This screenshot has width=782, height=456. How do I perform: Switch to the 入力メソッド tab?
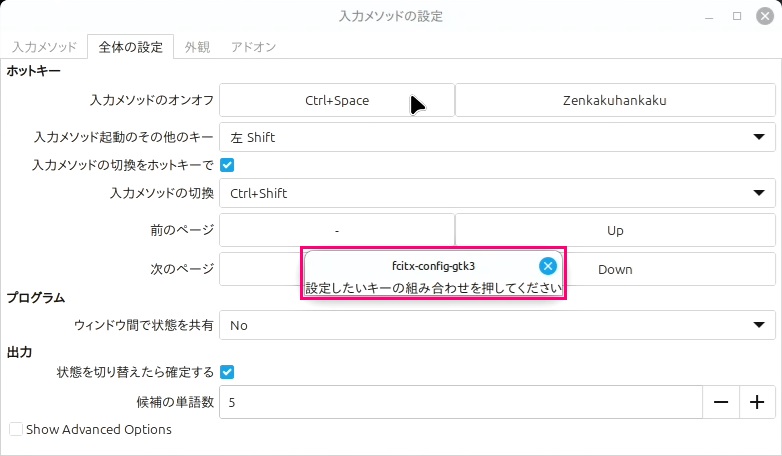click(x=44, y=47)
